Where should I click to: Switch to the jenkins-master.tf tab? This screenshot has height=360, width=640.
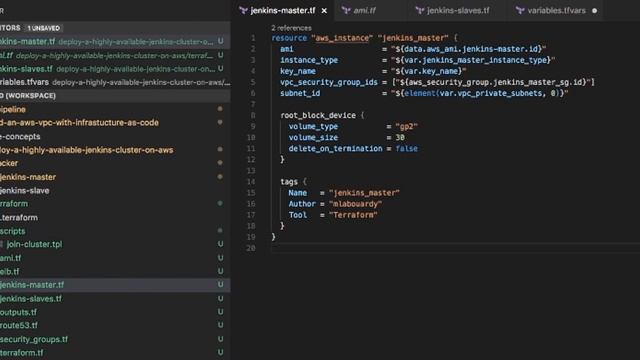click(x=283, y=11)
